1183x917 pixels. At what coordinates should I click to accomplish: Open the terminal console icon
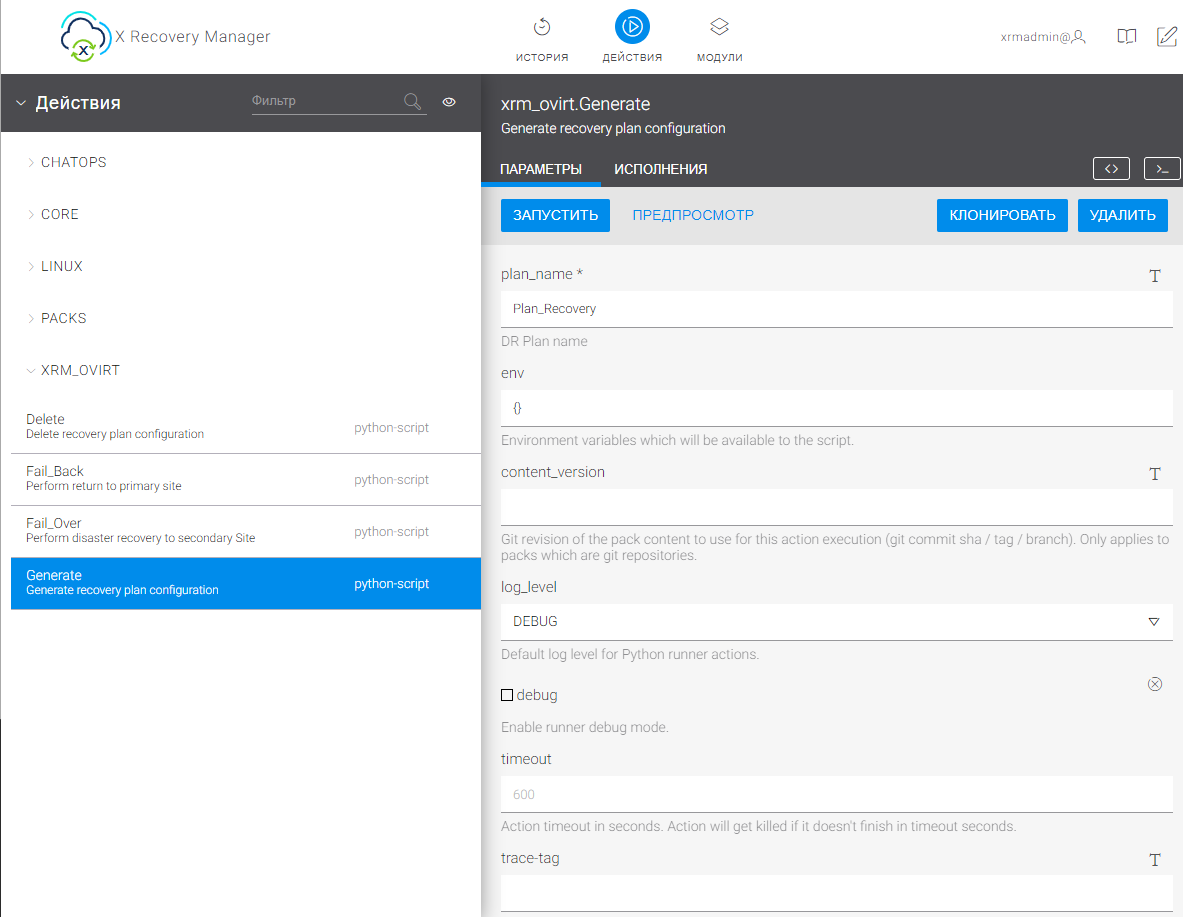coord(1162,169)
